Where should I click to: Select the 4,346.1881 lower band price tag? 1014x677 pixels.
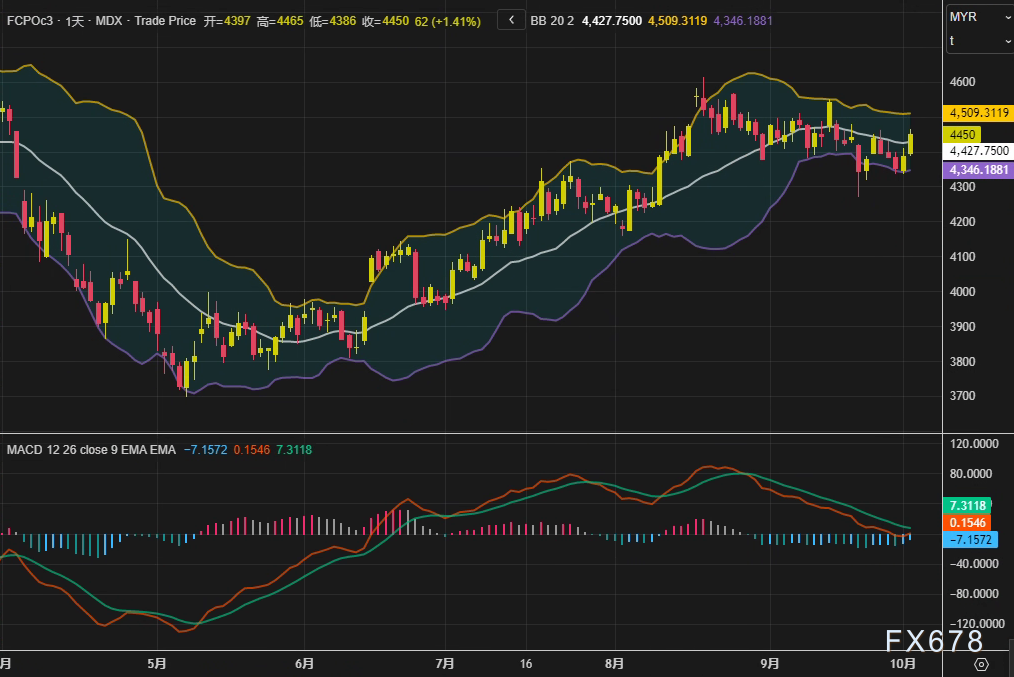point(979,170)
